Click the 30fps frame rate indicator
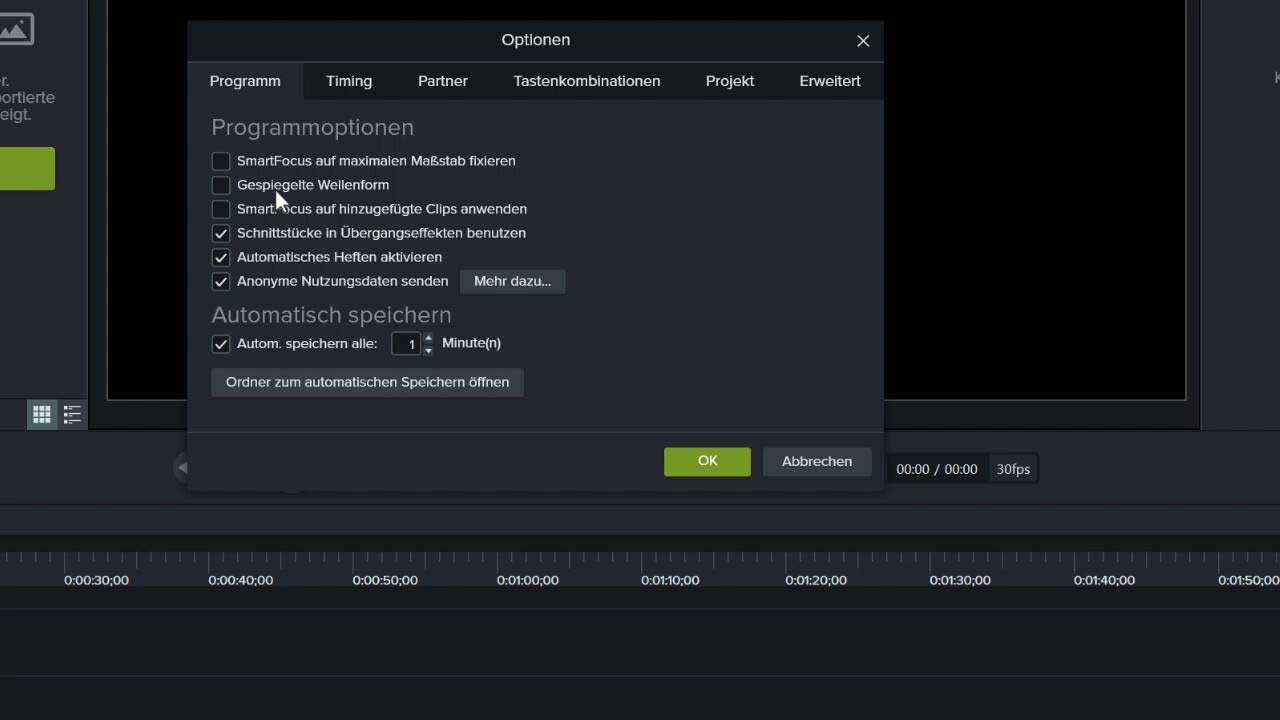Image resolution: width=1280 pixels, height=720 pixels. [1013, 468]
